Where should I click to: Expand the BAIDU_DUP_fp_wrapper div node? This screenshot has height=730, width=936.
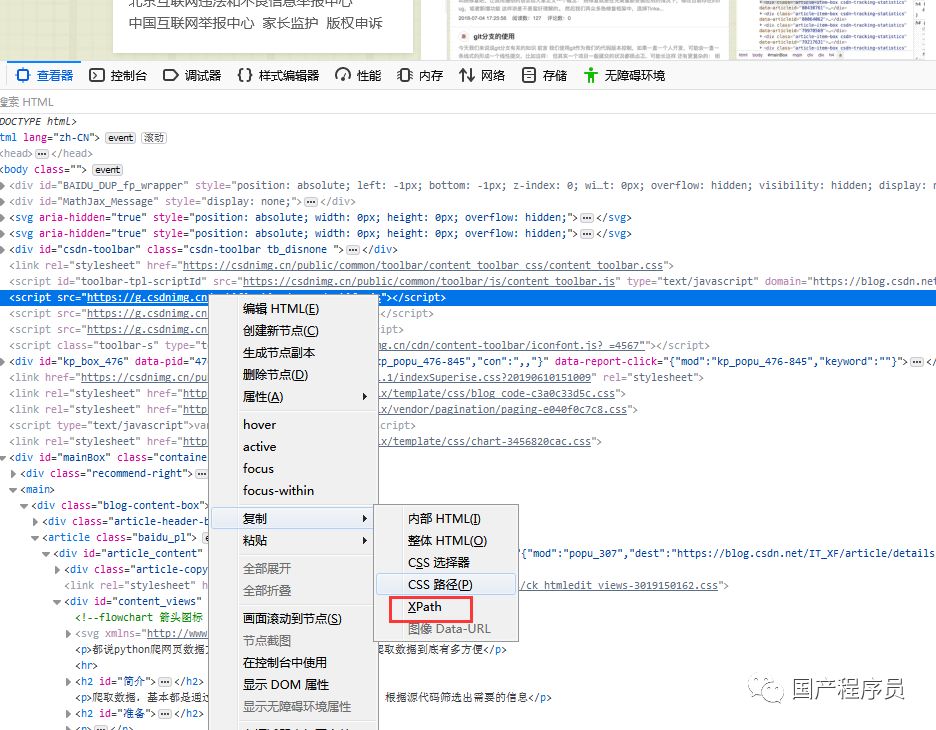3,186
